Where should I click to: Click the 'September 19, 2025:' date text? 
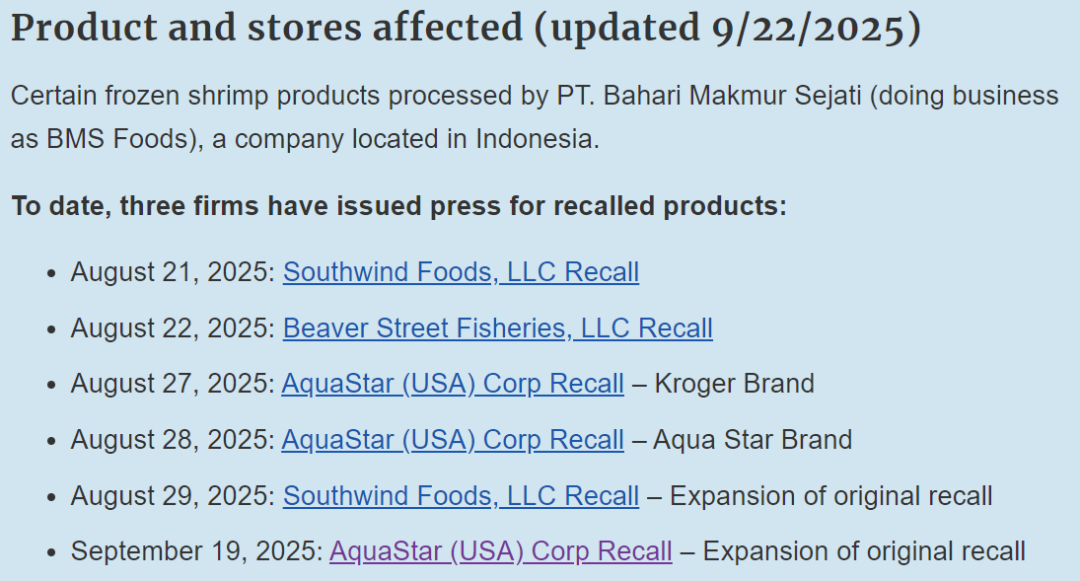click(x=197, y=551)
